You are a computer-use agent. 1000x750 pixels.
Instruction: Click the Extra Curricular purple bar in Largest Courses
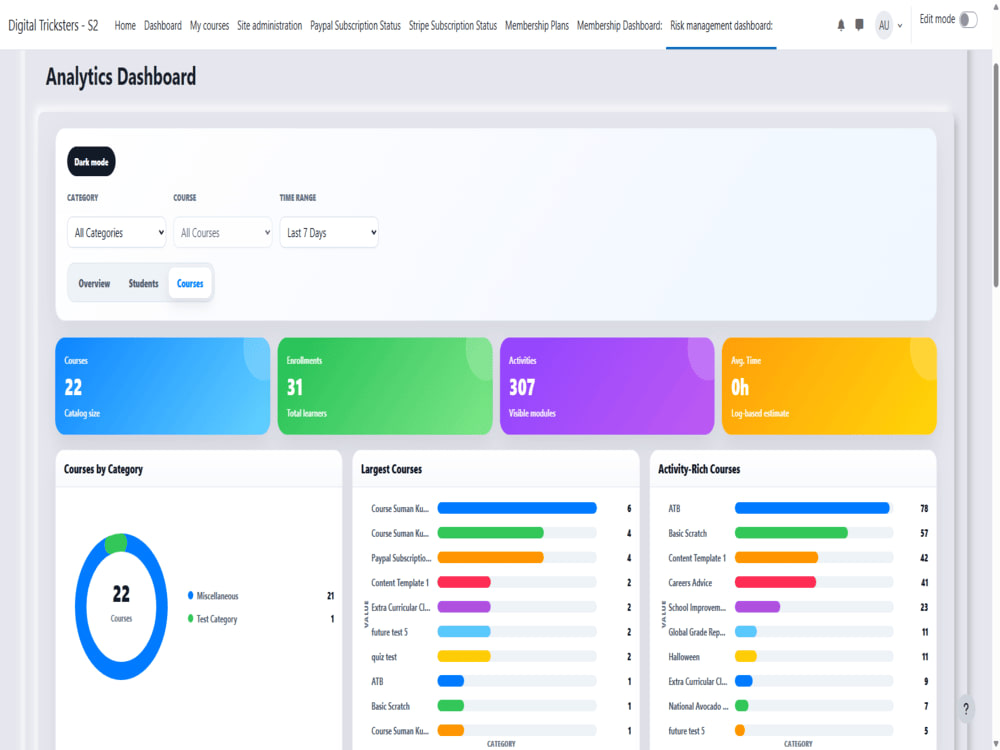[464, 607]
